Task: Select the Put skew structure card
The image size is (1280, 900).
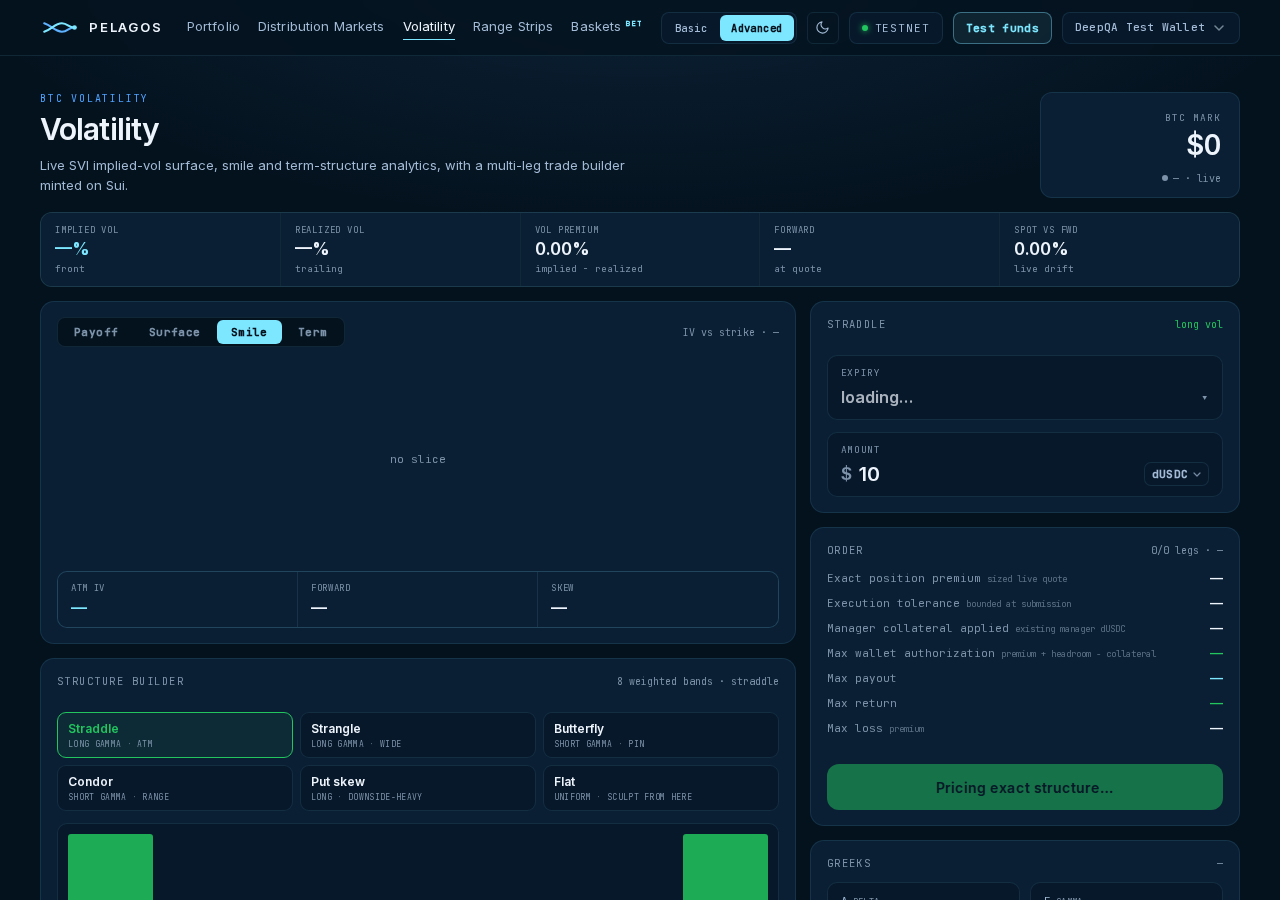Action: (x=418, y=788)
